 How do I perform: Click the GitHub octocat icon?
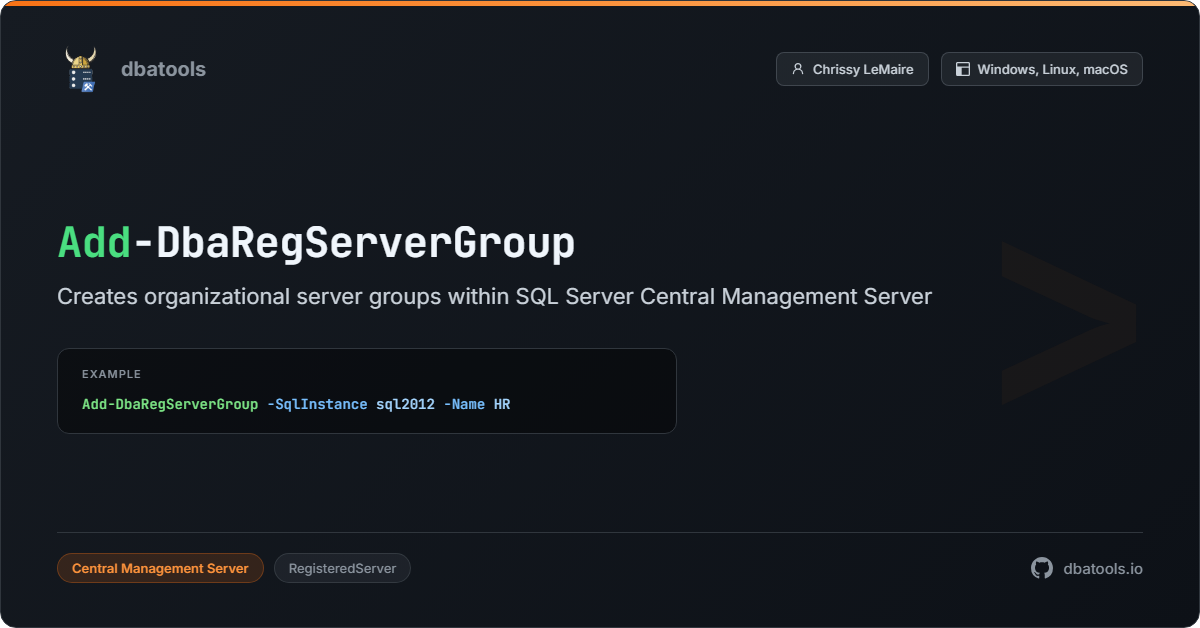[1042, 568]
